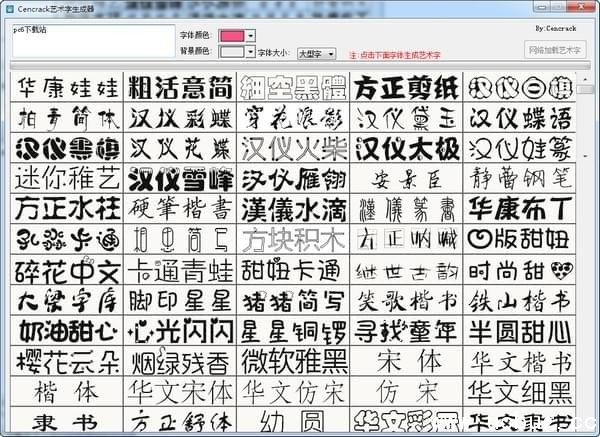Select the 汉仪雁翎 font sample
The image size is (600, 437).
[x=293, y=178]
